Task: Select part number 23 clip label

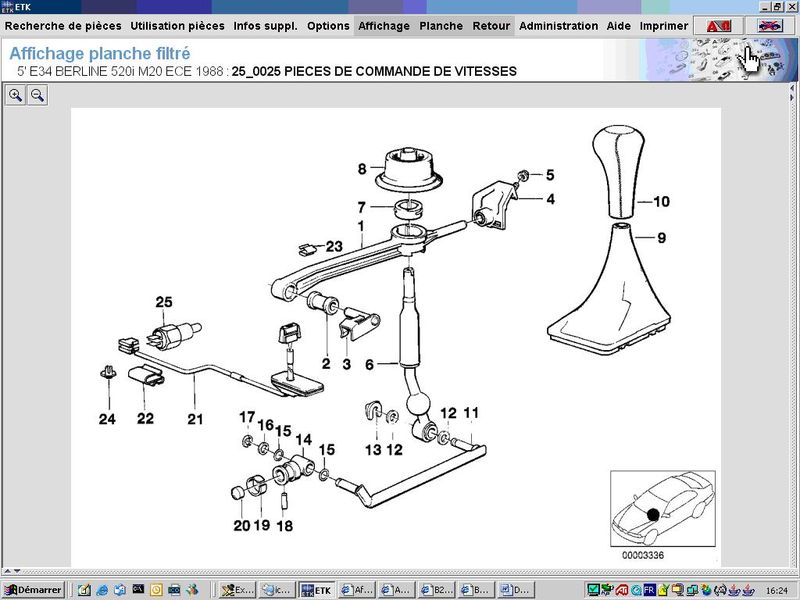Action: 334,246
